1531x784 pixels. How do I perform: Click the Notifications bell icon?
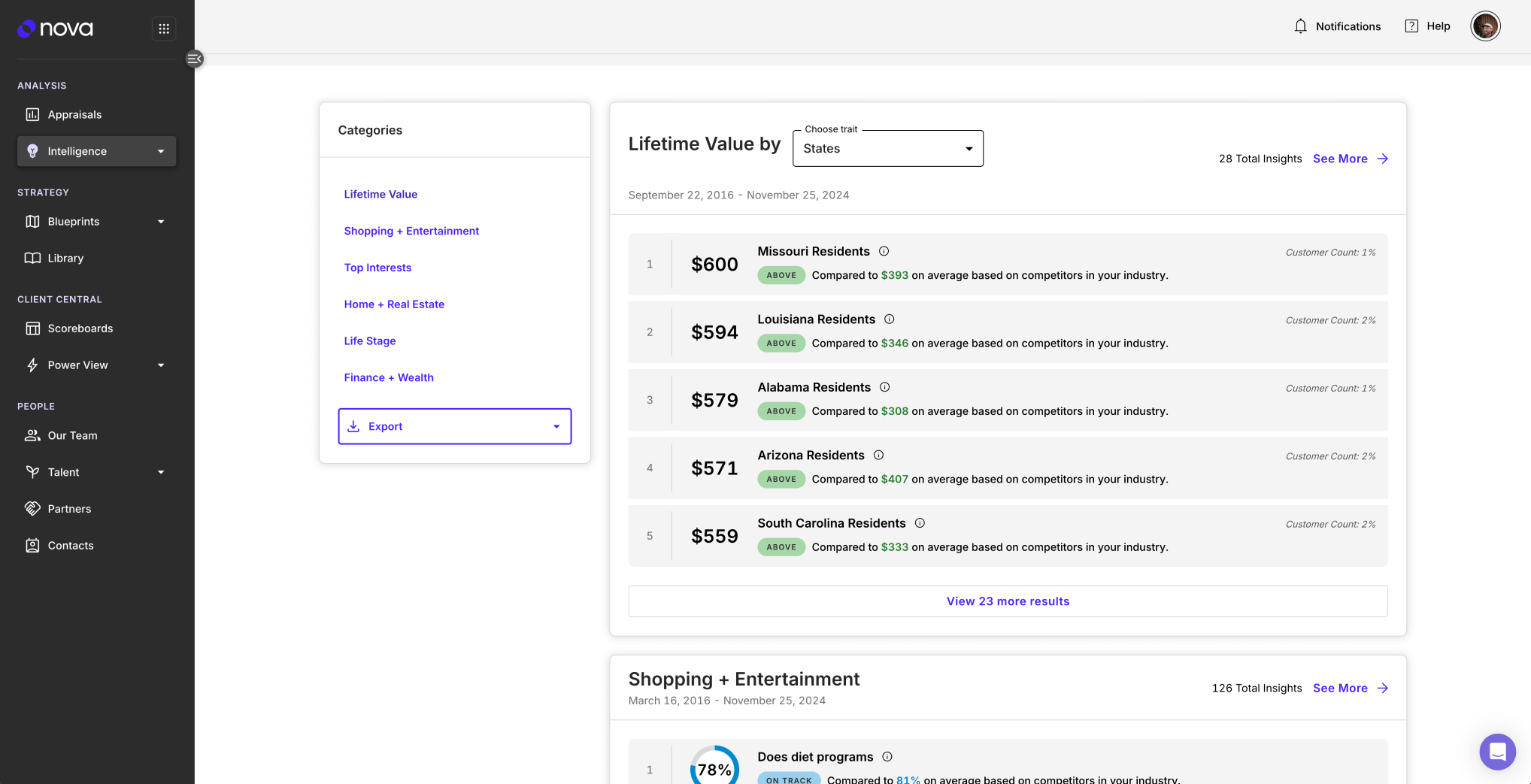pyautogui.click(x=1300, y=26)
